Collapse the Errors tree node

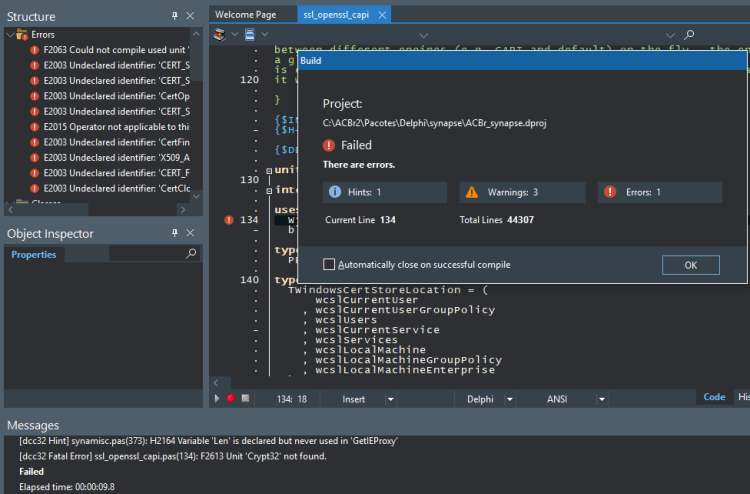click(10, 34)
